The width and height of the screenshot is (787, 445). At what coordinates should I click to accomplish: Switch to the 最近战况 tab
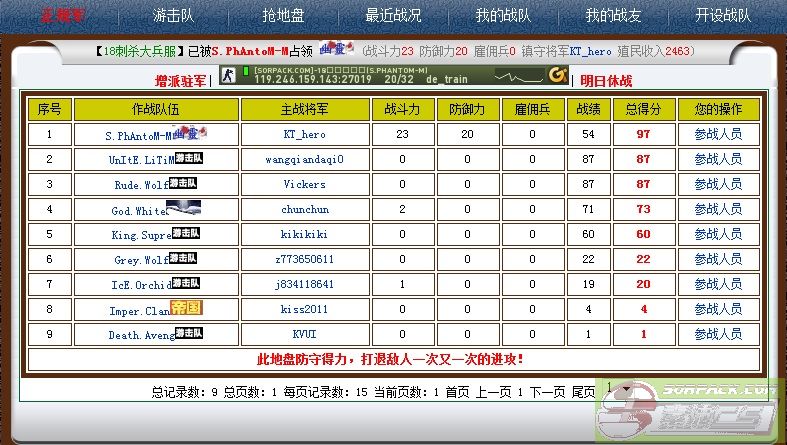(x=393, y=15)
